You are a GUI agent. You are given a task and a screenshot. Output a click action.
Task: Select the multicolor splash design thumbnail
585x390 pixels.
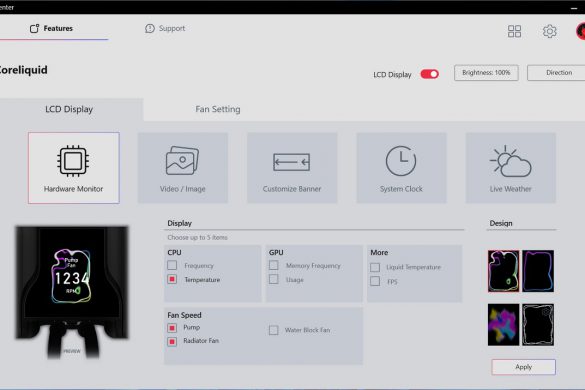[x=503, y=325]
